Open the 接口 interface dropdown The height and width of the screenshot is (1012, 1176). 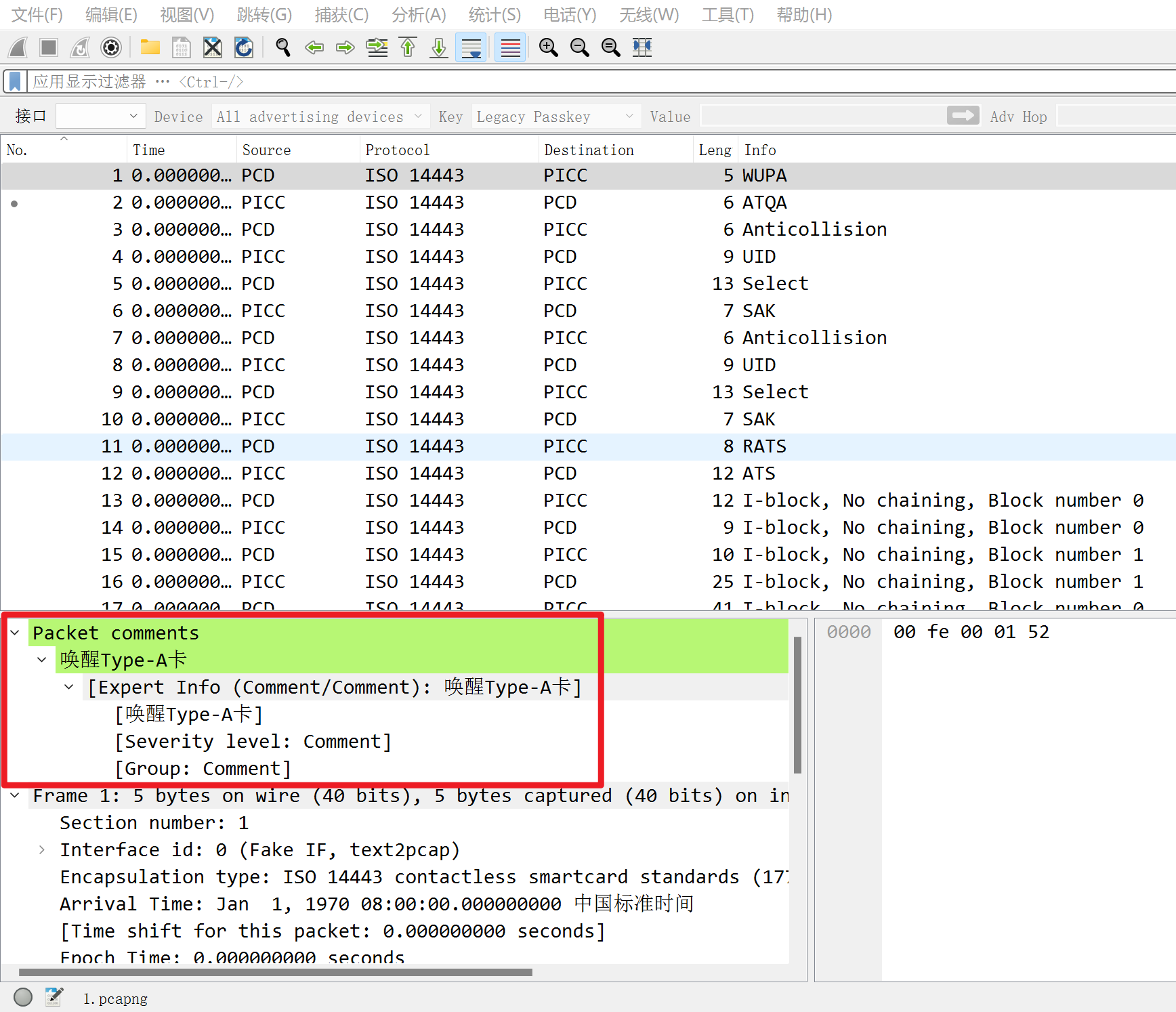coord(100,117)
